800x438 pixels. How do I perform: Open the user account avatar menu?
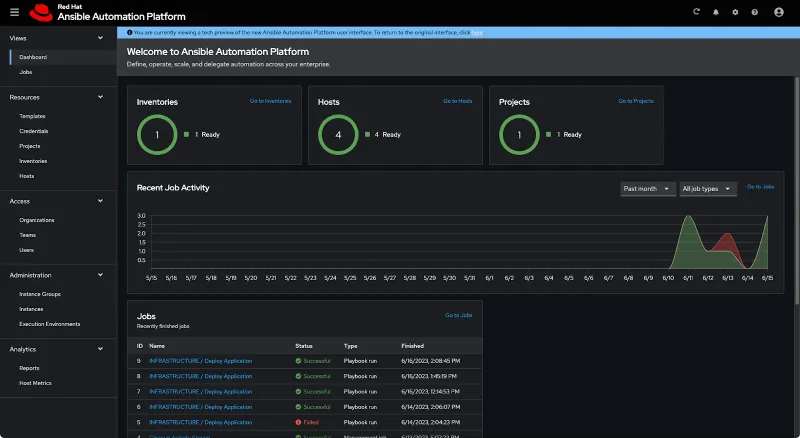[x=779, y=12]
